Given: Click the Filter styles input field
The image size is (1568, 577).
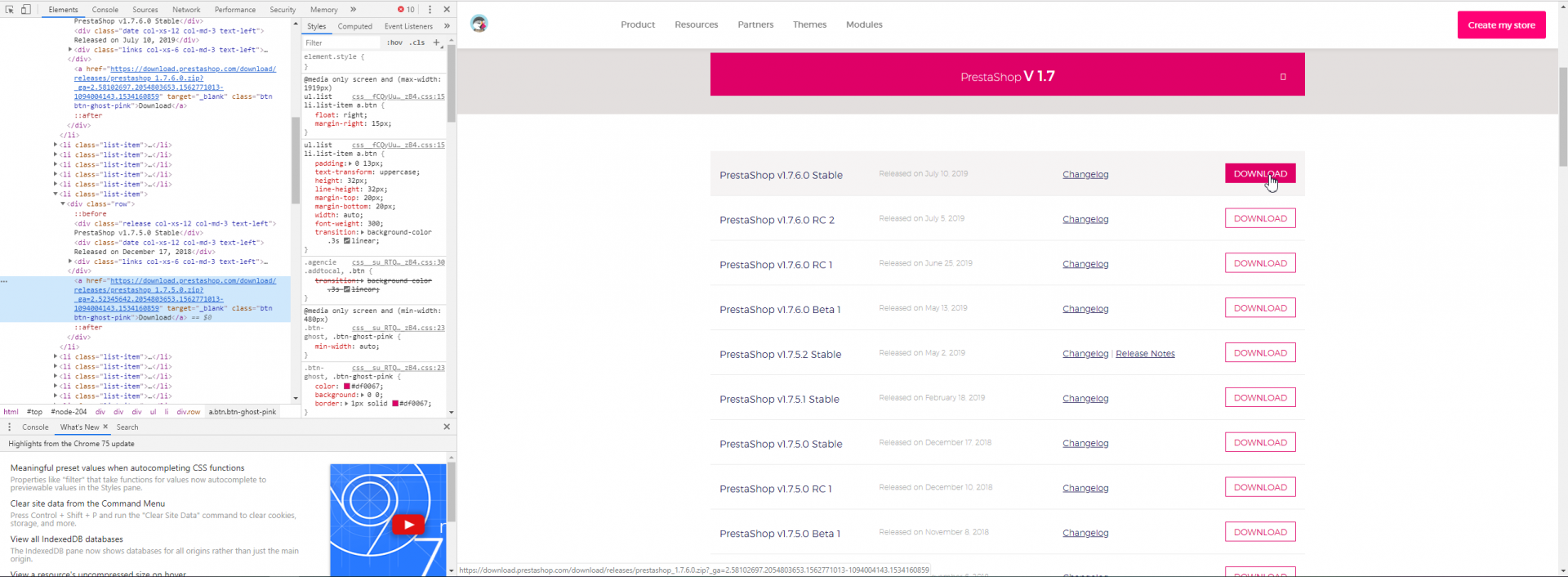Looking at the screenshot, I should point(341,42).
